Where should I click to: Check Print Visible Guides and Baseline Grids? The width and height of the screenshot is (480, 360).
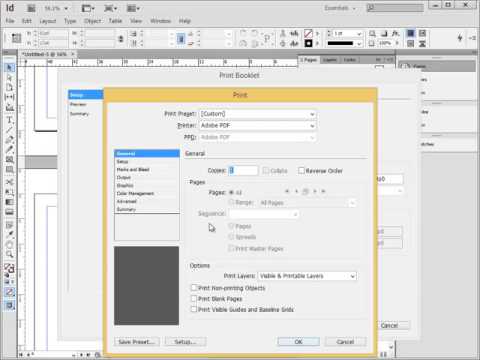(x=194, y=309)
